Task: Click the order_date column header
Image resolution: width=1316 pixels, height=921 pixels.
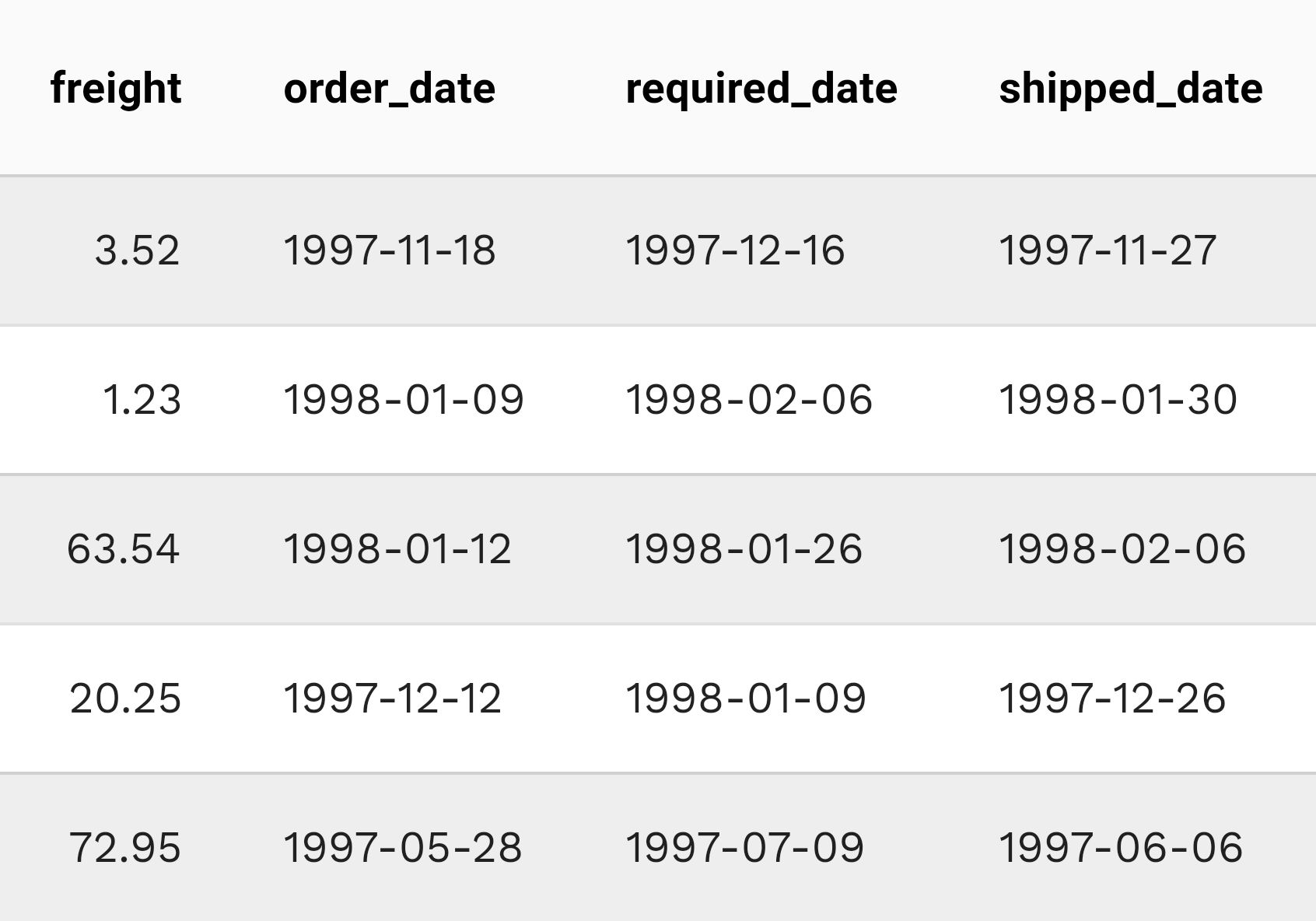Action: (389, 88)
